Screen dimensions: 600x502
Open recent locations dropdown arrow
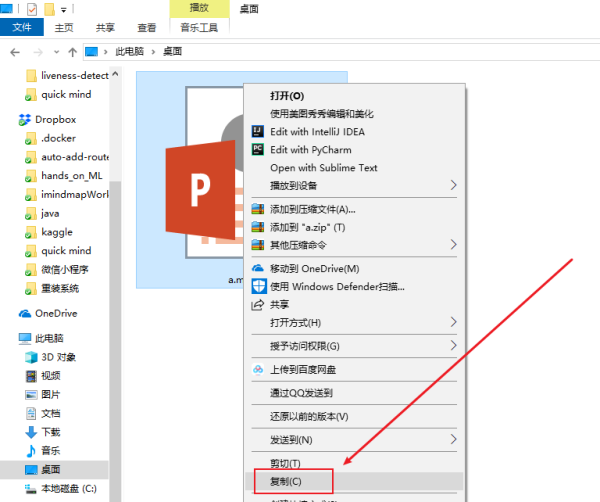[x=57, y=52]
